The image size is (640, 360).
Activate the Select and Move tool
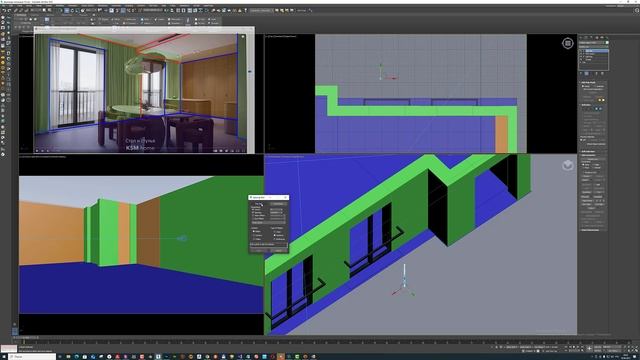pos(67,10)
